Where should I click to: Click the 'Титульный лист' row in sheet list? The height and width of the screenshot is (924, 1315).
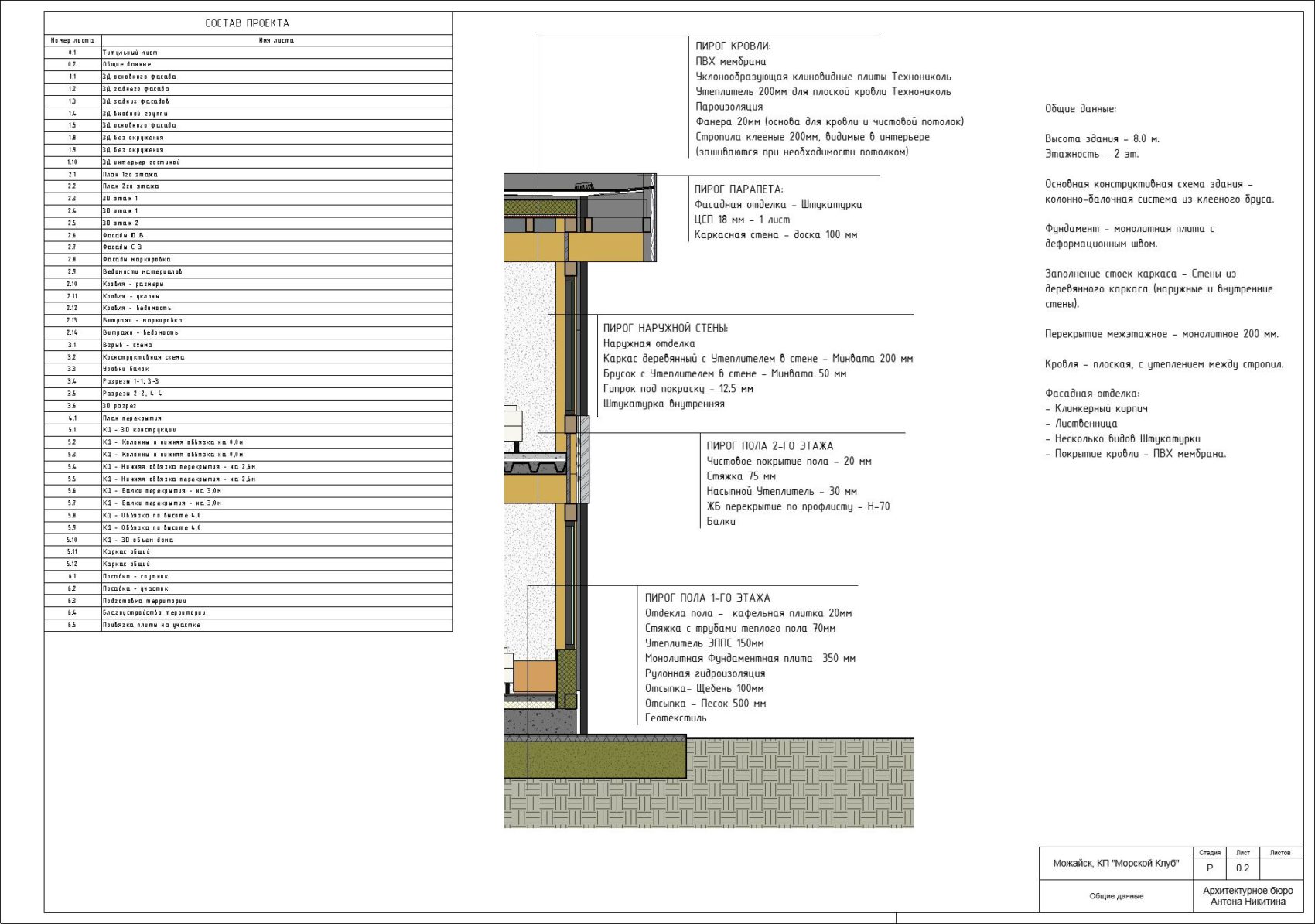[248, 53]
